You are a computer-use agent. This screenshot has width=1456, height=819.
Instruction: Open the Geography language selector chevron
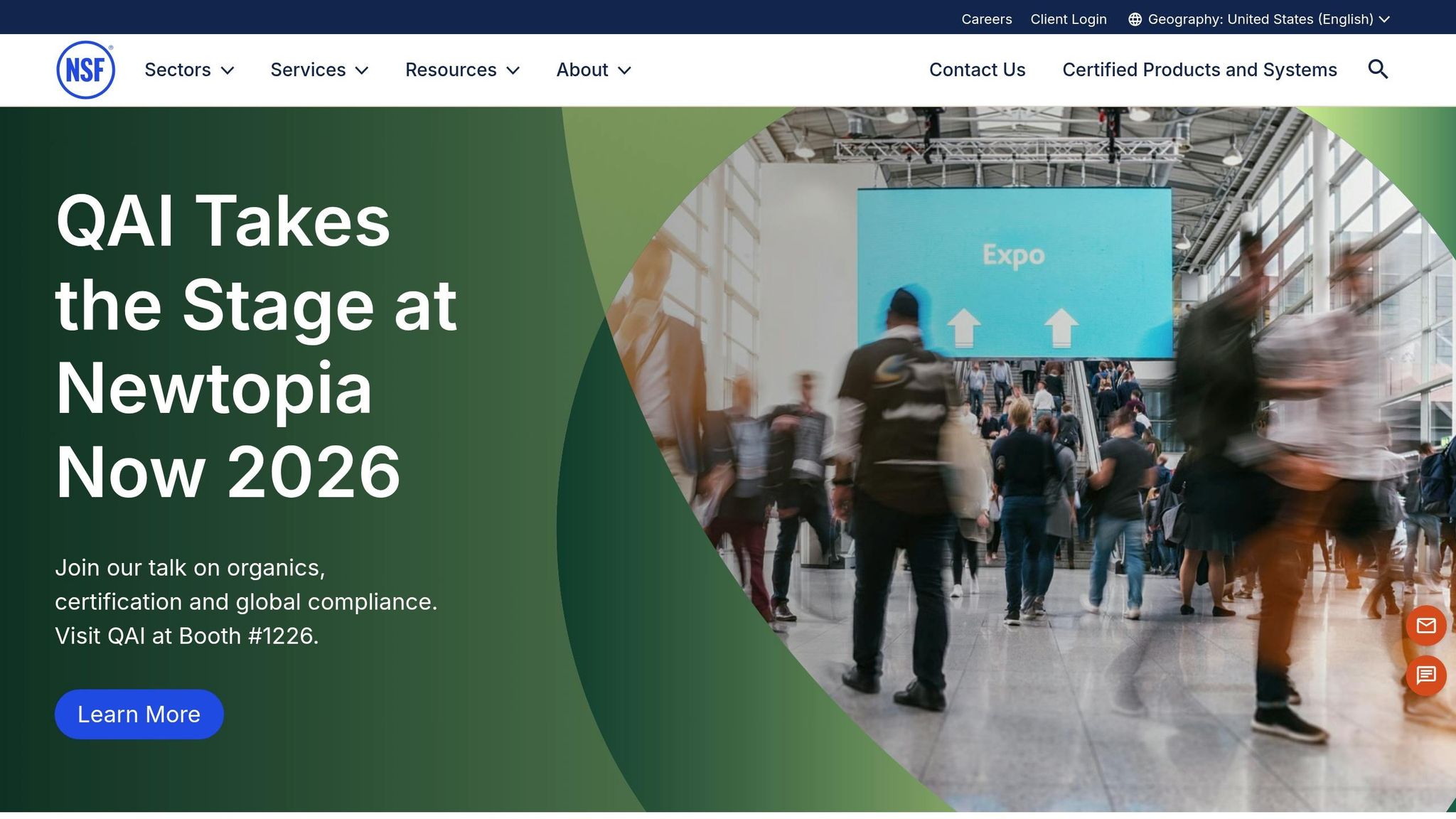tap(1384, 19)
